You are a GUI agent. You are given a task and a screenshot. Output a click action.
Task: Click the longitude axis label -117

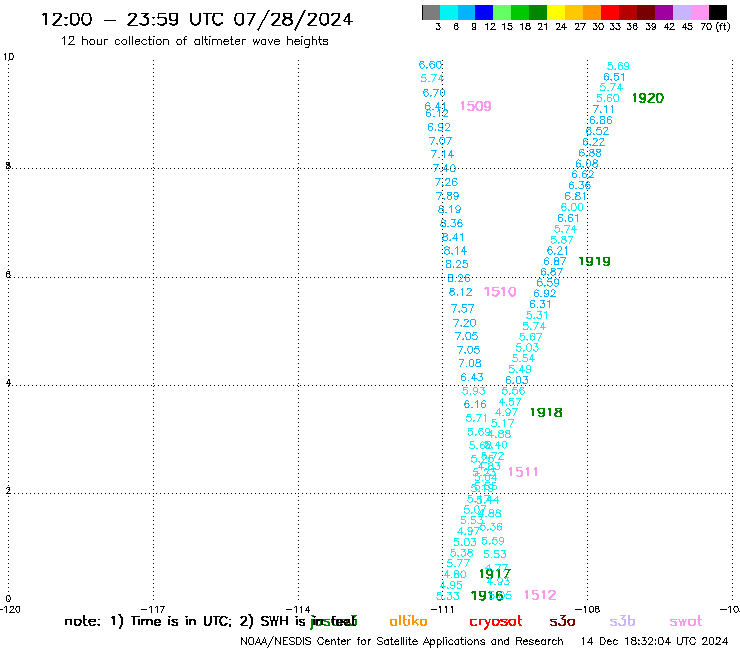[153, 609]
